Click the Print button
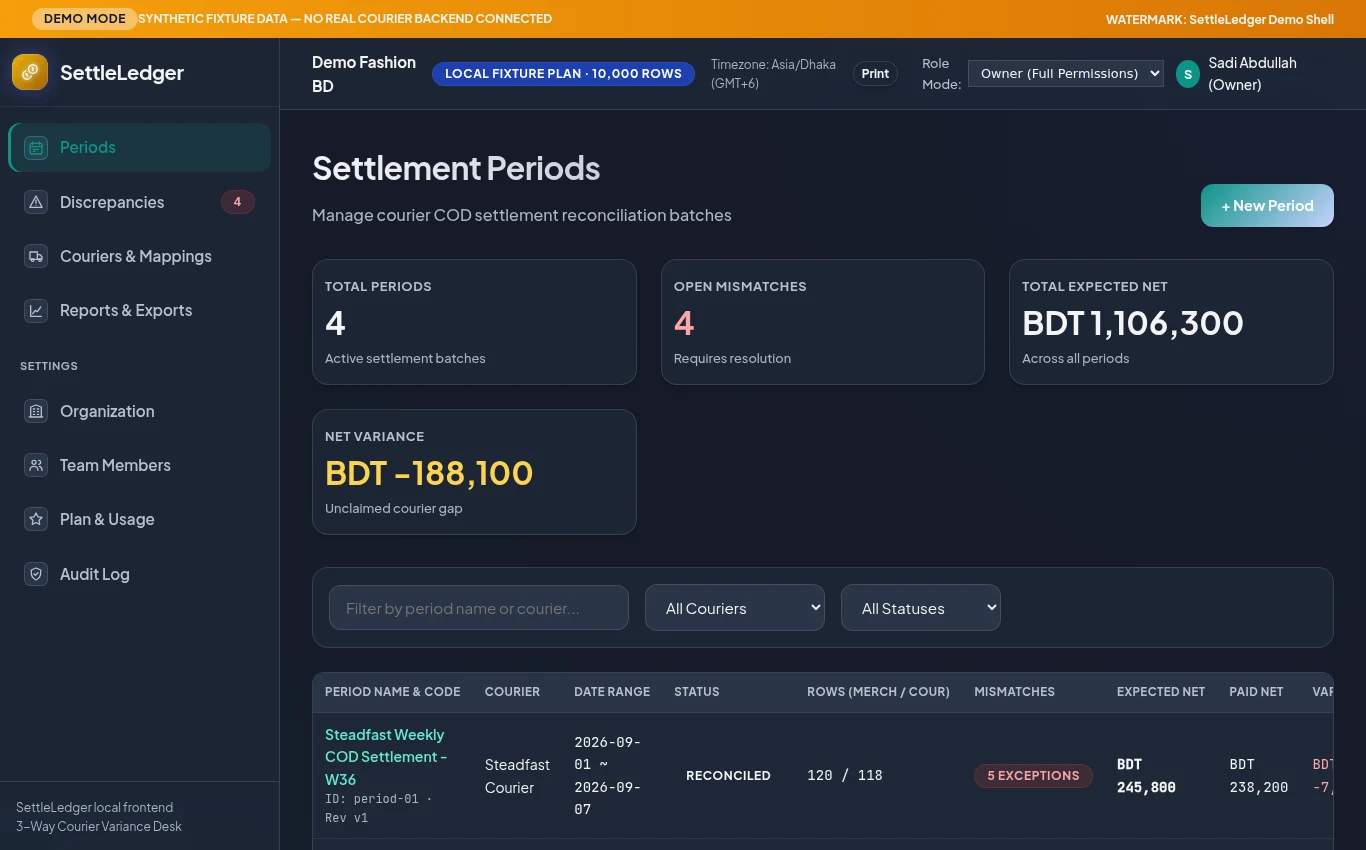The height and width of the screenshot is (850, 1366). 875,74
